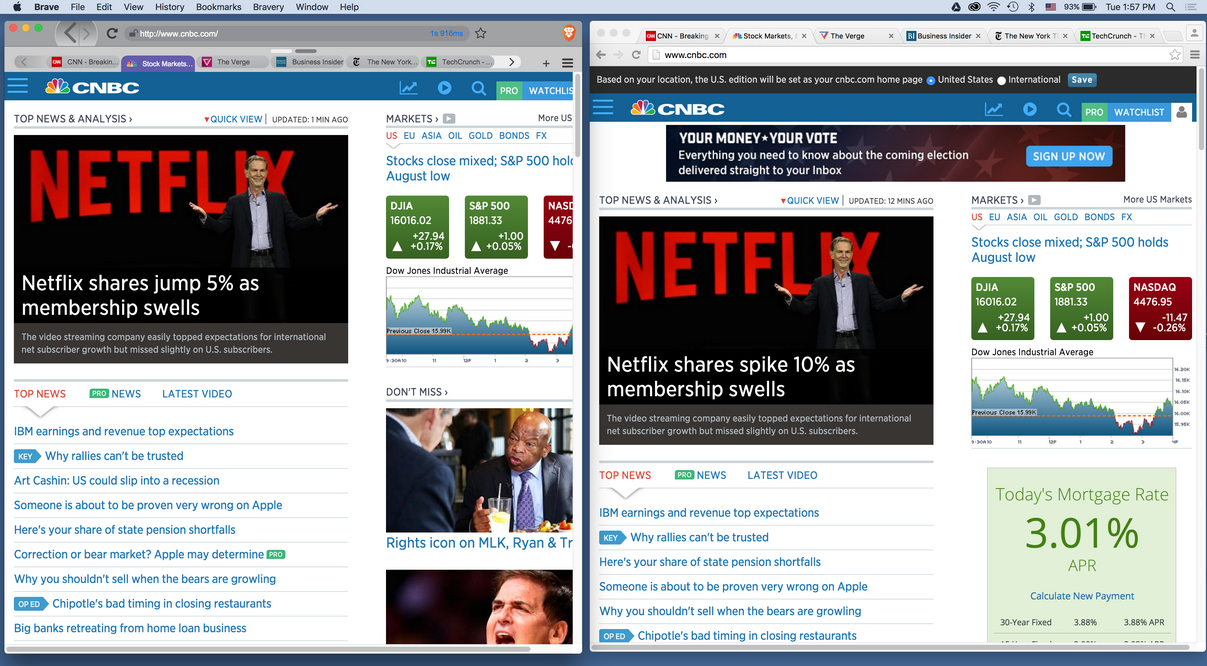Click the Sign Up Now banner button

coord(1069,156)
